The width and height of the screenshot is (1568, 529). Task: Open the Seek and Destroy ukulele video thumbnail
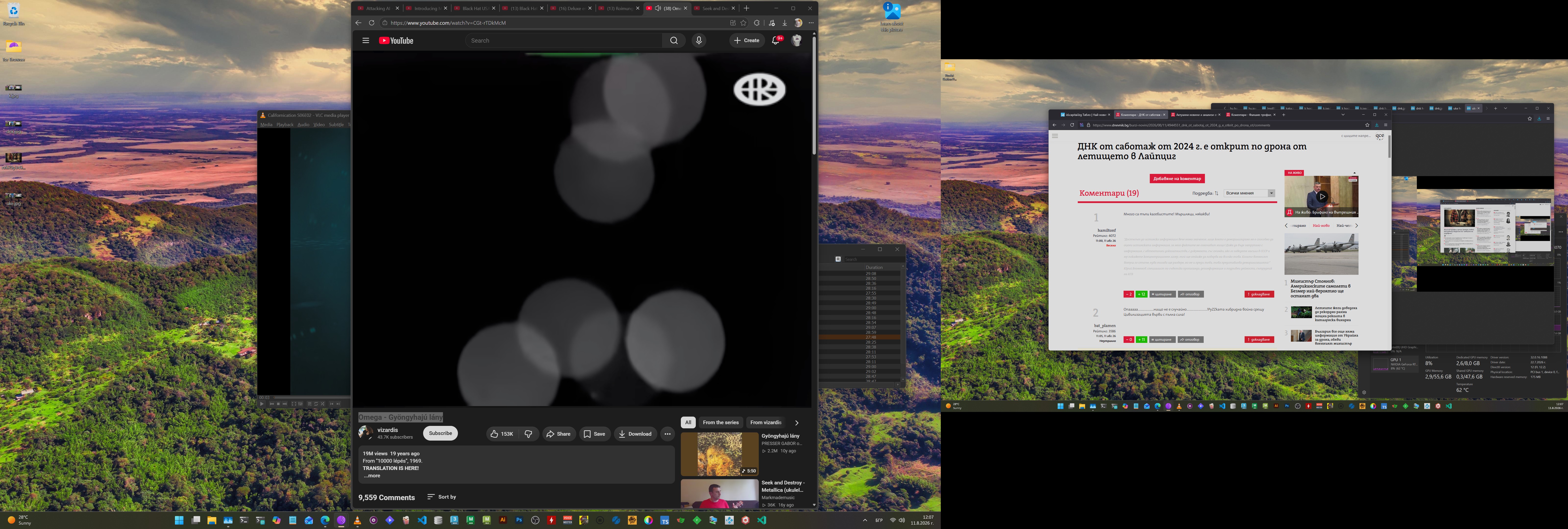[720, 494]
